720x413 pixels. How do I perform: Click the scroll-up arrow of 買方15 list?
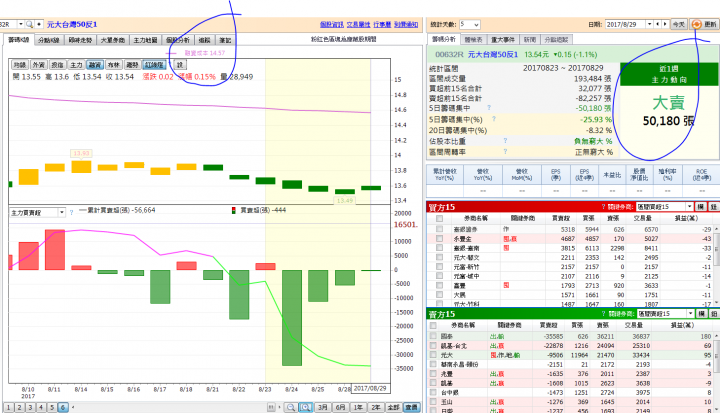(x=716, y=228)
